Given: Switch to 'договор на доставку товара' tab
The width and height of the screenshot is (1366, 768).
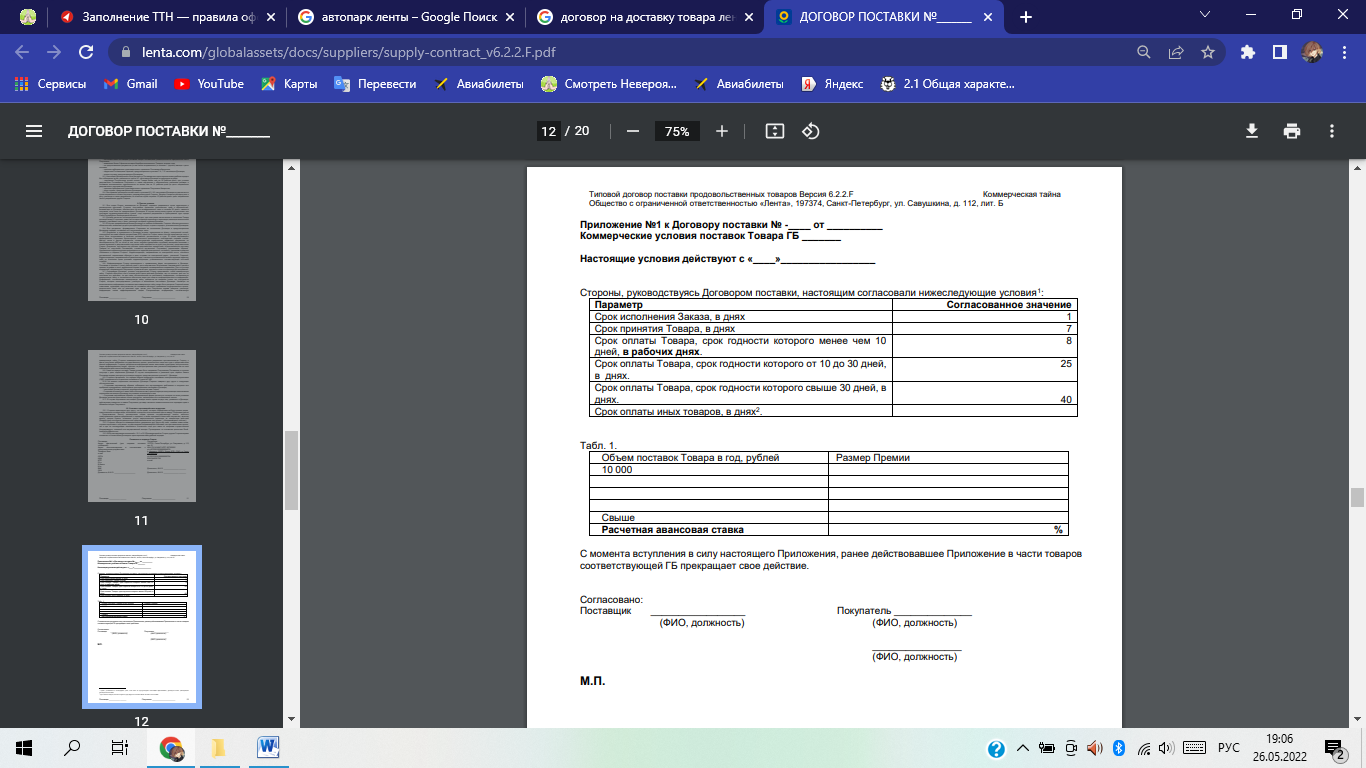Looking at the screenshot, I should (643, 17).
